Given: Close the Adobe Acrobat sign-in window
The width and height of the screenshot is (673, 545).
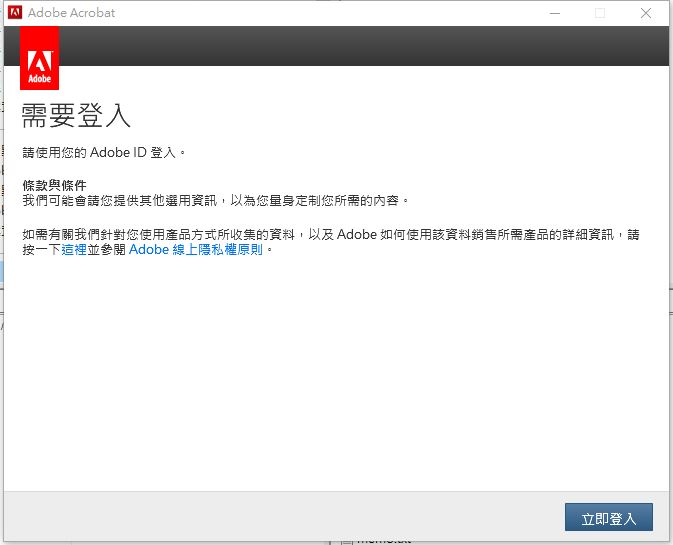Looking at the screenshot, I should (x=646, y=13).
